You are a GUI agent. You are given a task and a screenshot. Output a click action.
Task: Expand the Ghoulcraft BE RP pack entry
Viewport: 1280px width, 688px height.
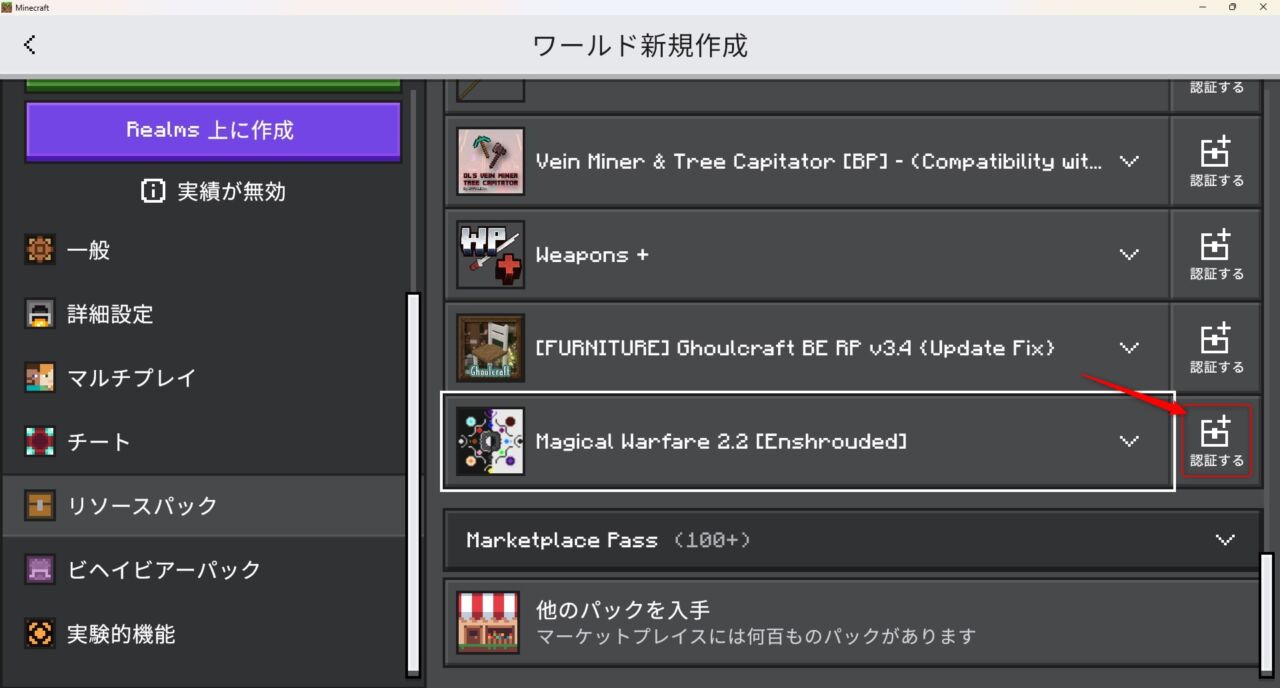pyautogui.click(x=1129, y=348)
